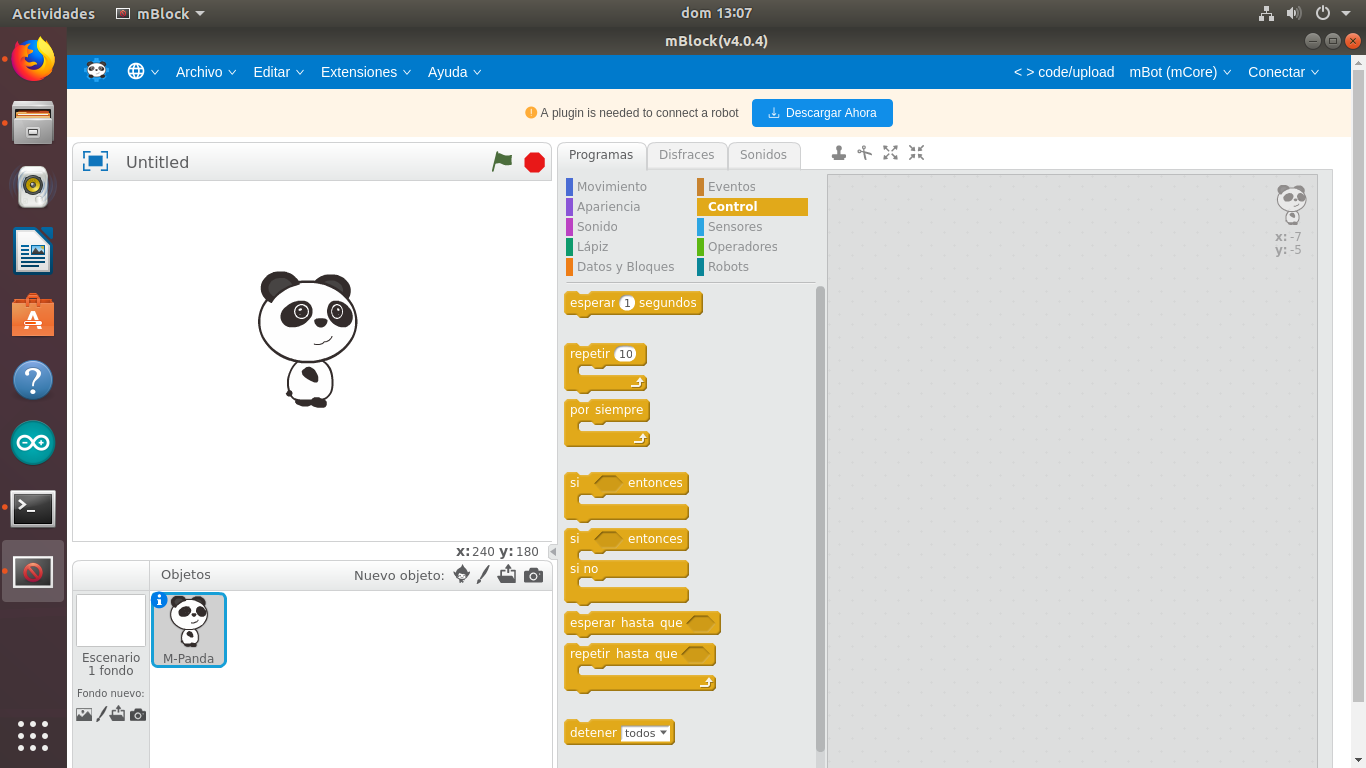Click the Descargar Ahora button
The width and height of the screenshot is (1366, 768).
[x=822, y=113]
